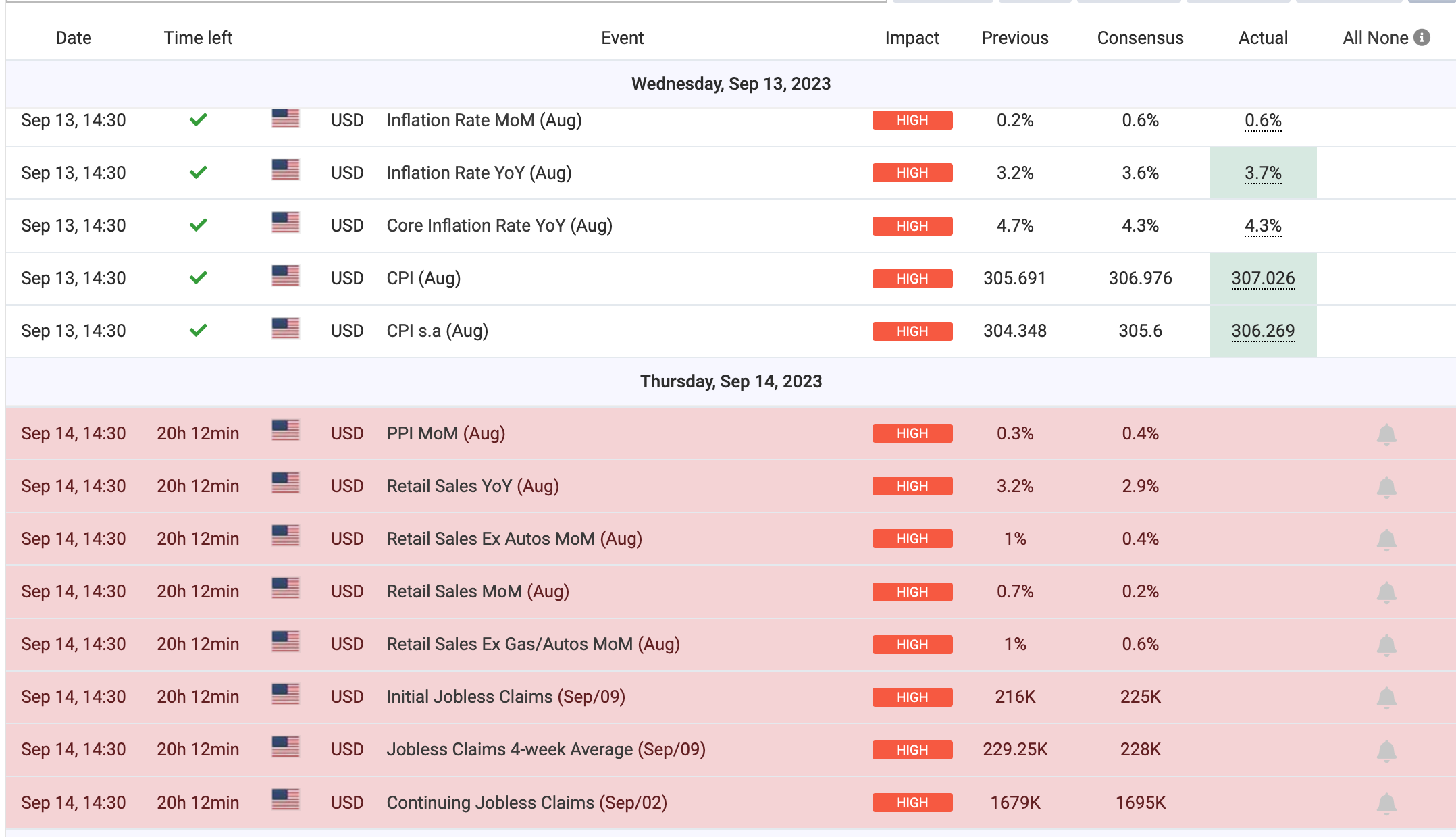1456x837 pixels.
Task: Click the Date column header
Action: [x=74, y=38]
